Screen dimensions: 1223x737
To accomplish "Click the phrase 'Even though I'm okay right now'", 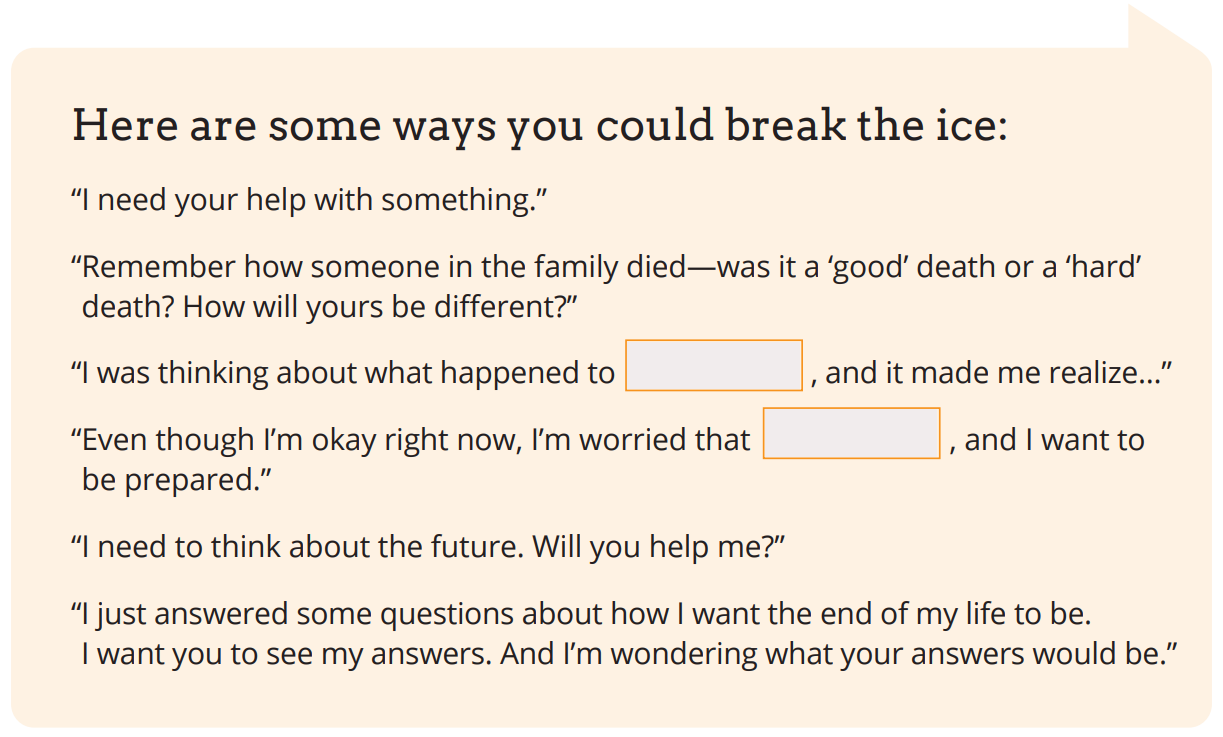I will click(296, 440).
